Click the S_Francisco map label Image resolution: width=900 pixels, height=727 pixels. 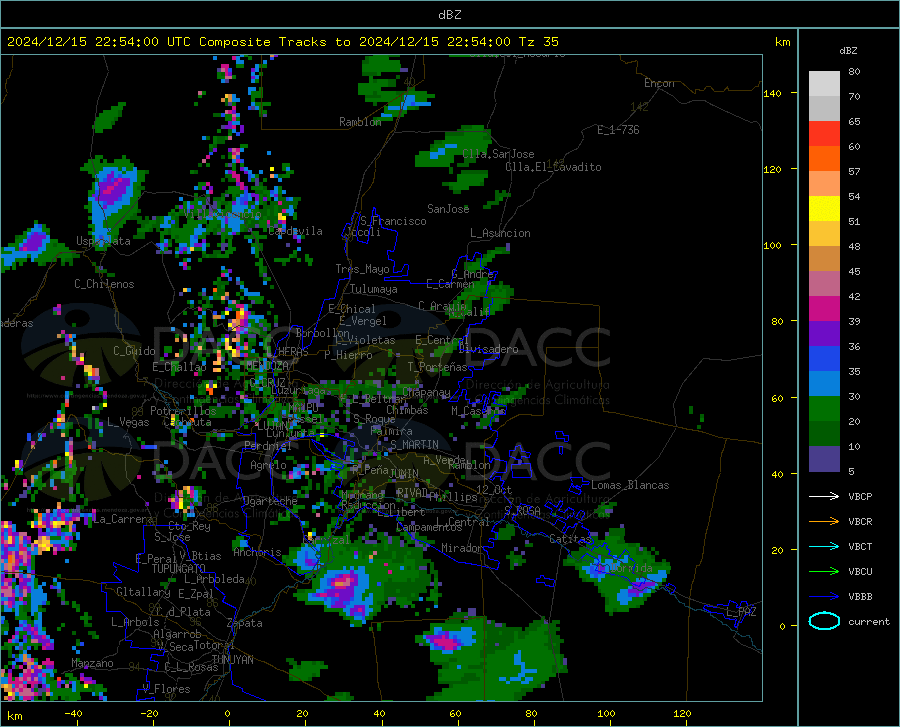coord(393,221)
